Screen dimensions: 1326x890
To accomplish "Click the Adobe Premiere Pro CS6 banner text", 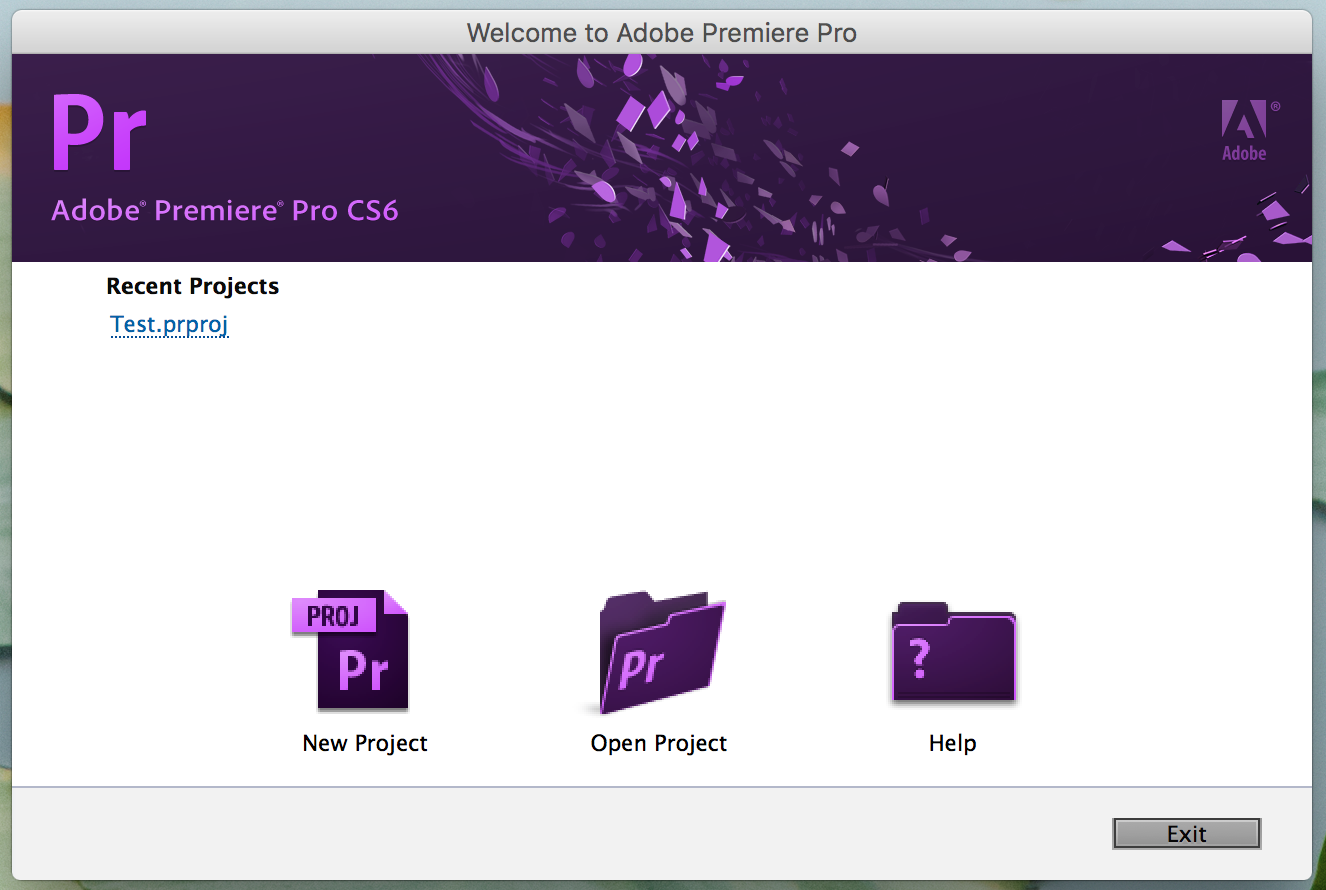I will pos(225,211).
